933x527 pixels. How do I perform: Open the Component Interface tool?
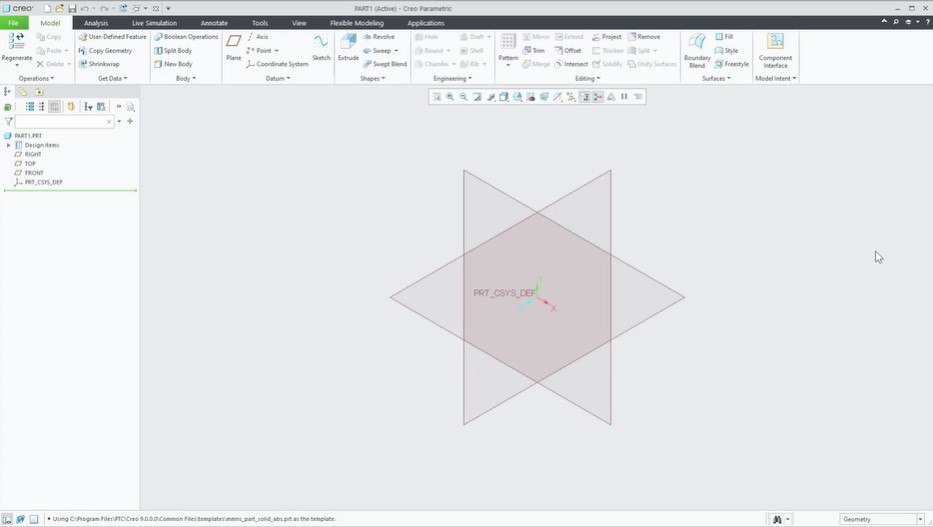coord(775,50)
